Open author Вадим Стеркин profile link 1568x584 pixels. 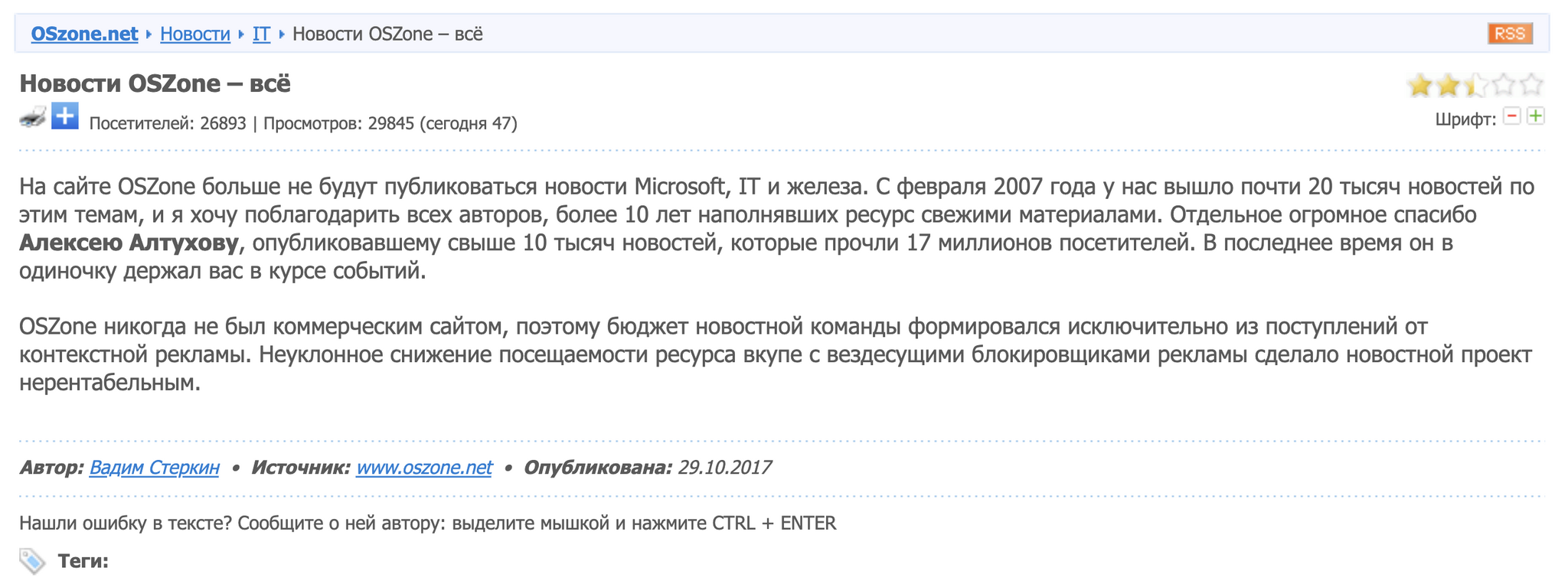point(154,467)
